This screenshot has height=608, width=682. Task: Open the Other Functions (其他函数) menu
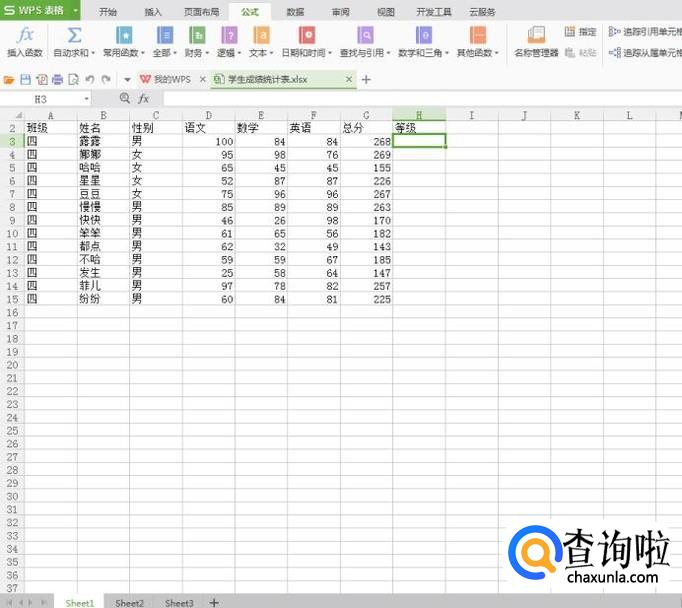click(478, 42)
